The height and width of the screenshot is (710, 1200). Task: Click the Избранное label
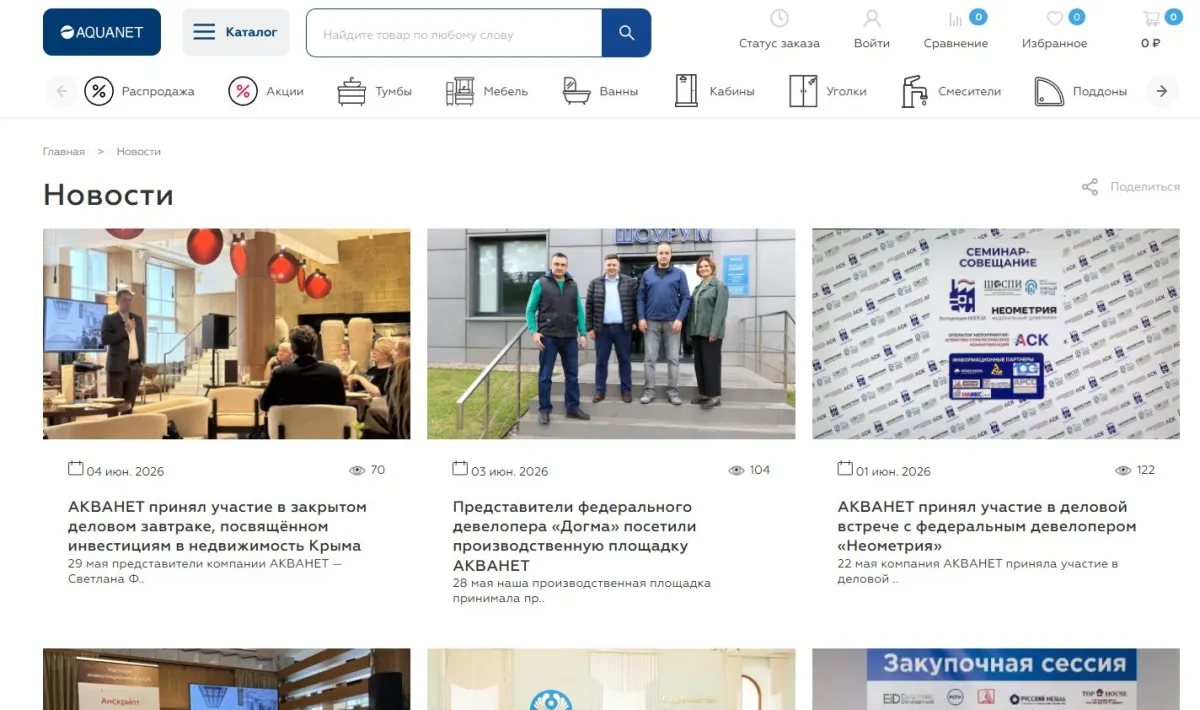coord(1054,43)
